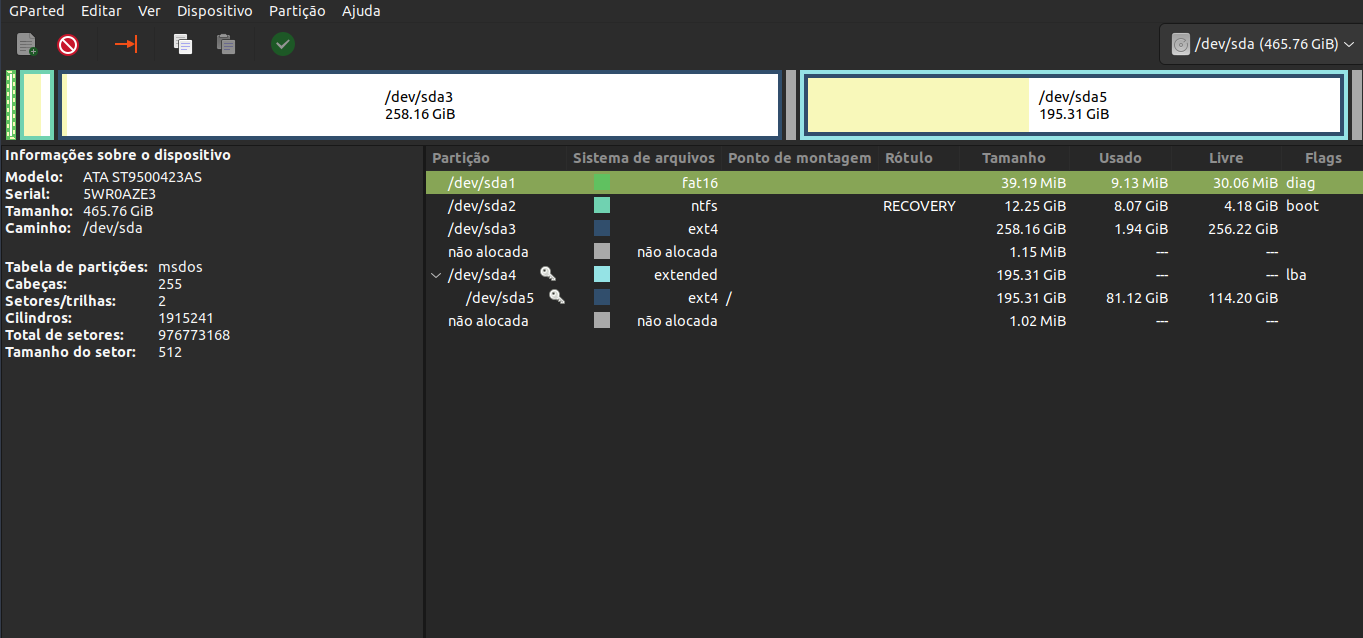This screenshot has width=1363, height=638.
Task: Select /dev/sda5 block in disk map
Action: [x=1073, y=105]
